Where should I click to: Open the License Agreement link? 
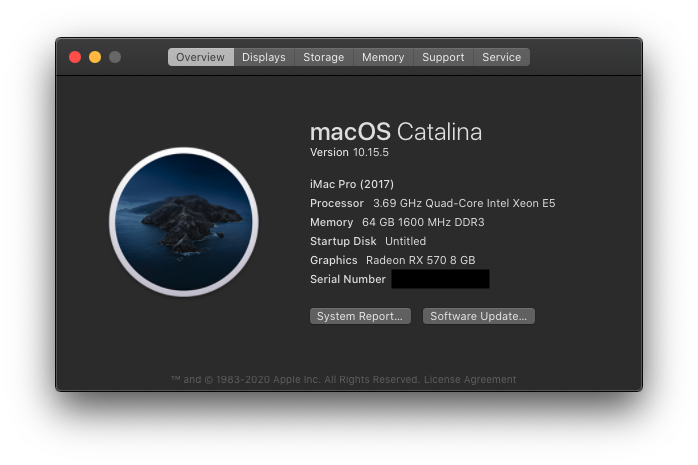click(470, 380)
